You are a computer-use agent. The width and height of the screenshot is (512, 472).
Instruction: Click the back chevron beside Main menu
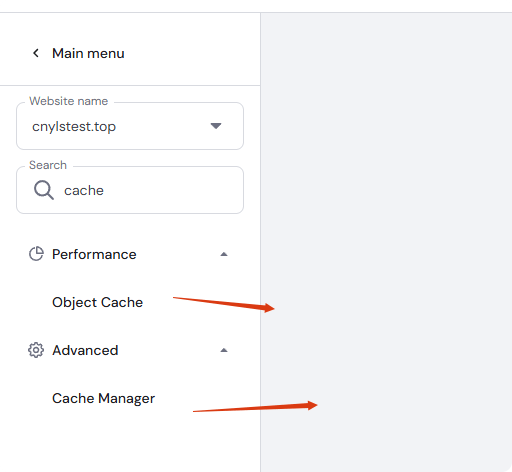pyautogui.click(x=36, y=53)
